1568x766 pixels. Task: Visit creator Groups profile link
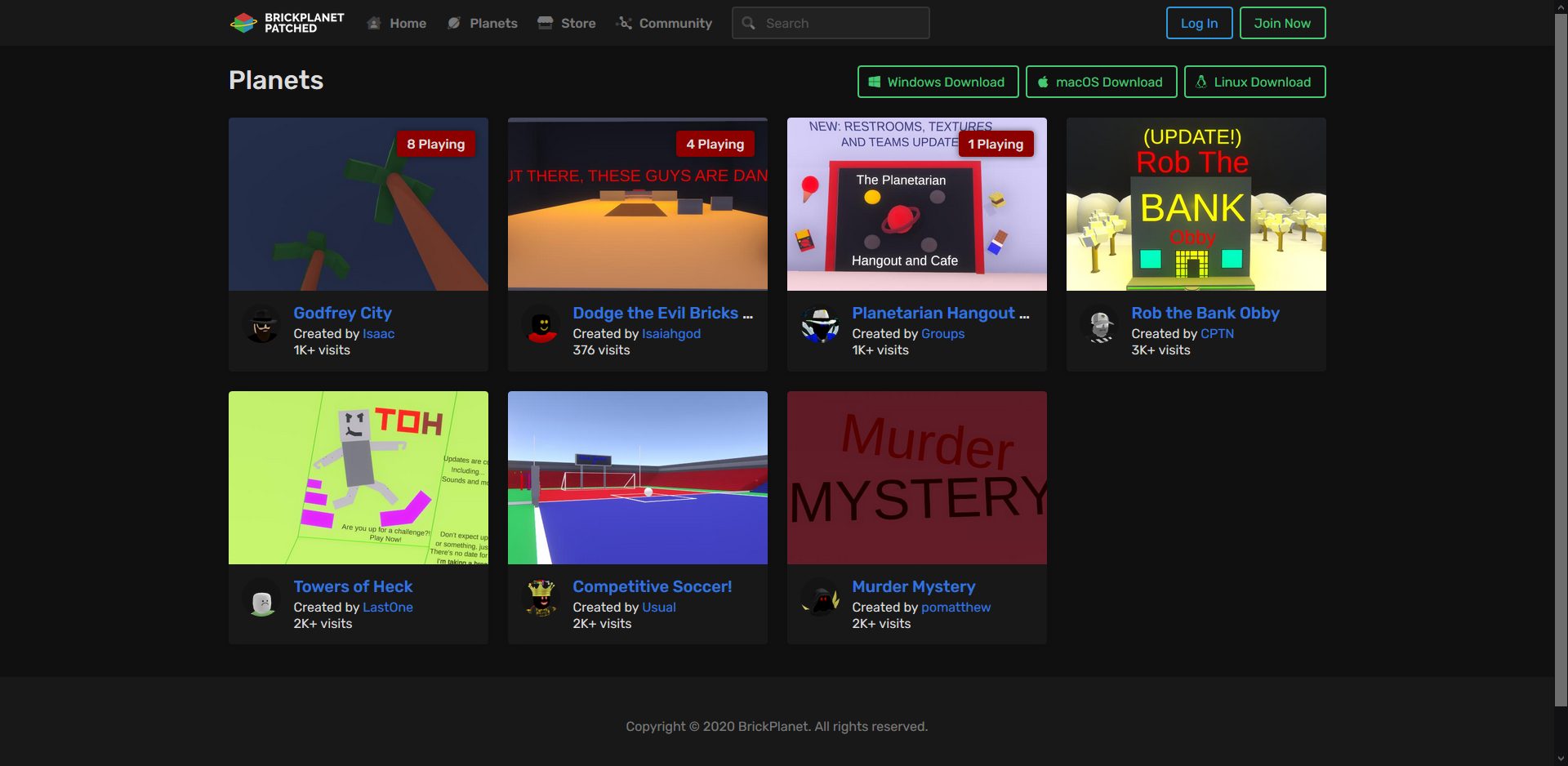pos(943,333)
